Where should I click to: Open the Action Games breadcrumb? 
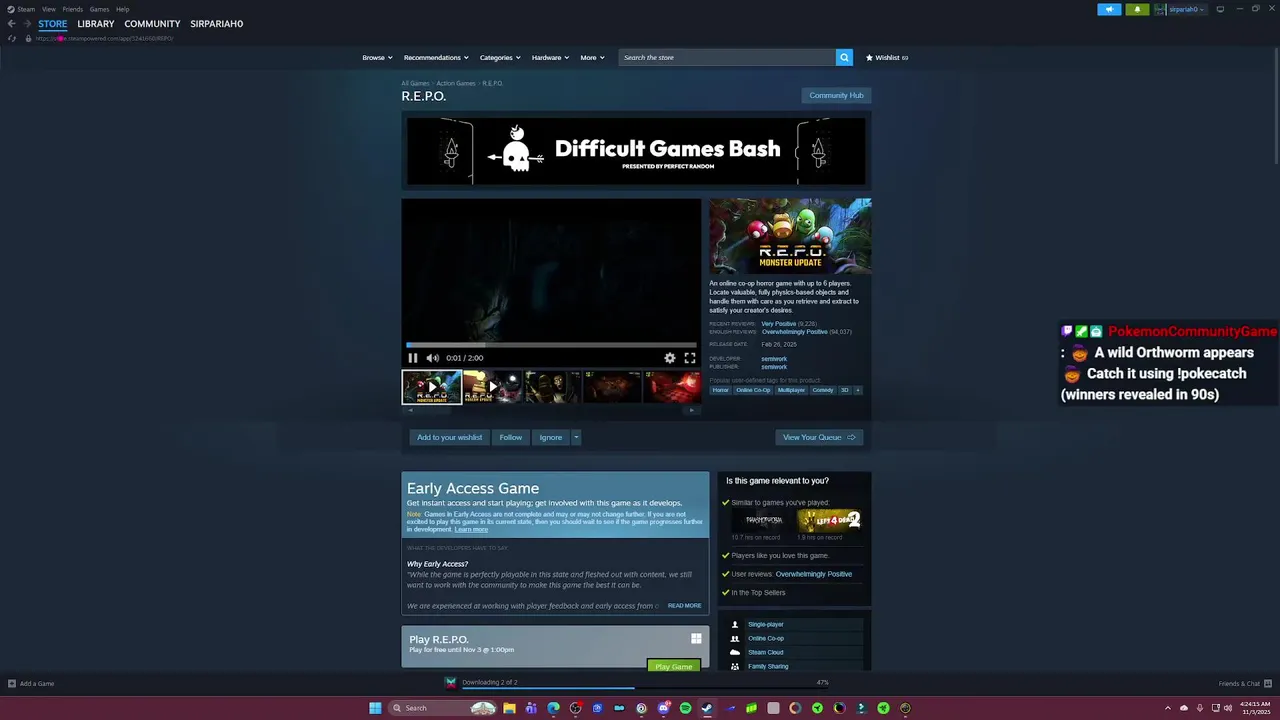[x=456, y=83]
